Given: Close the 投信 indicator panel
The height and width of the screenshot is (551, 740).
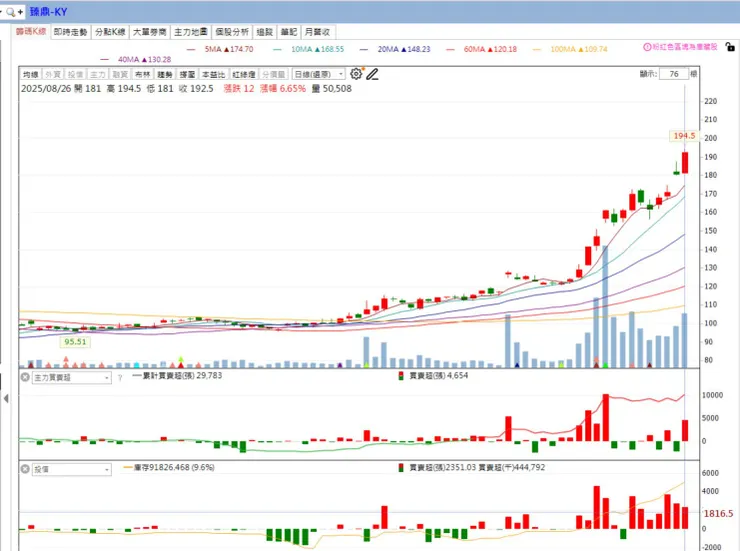Looking at the screenshot, I should point(25,469).
